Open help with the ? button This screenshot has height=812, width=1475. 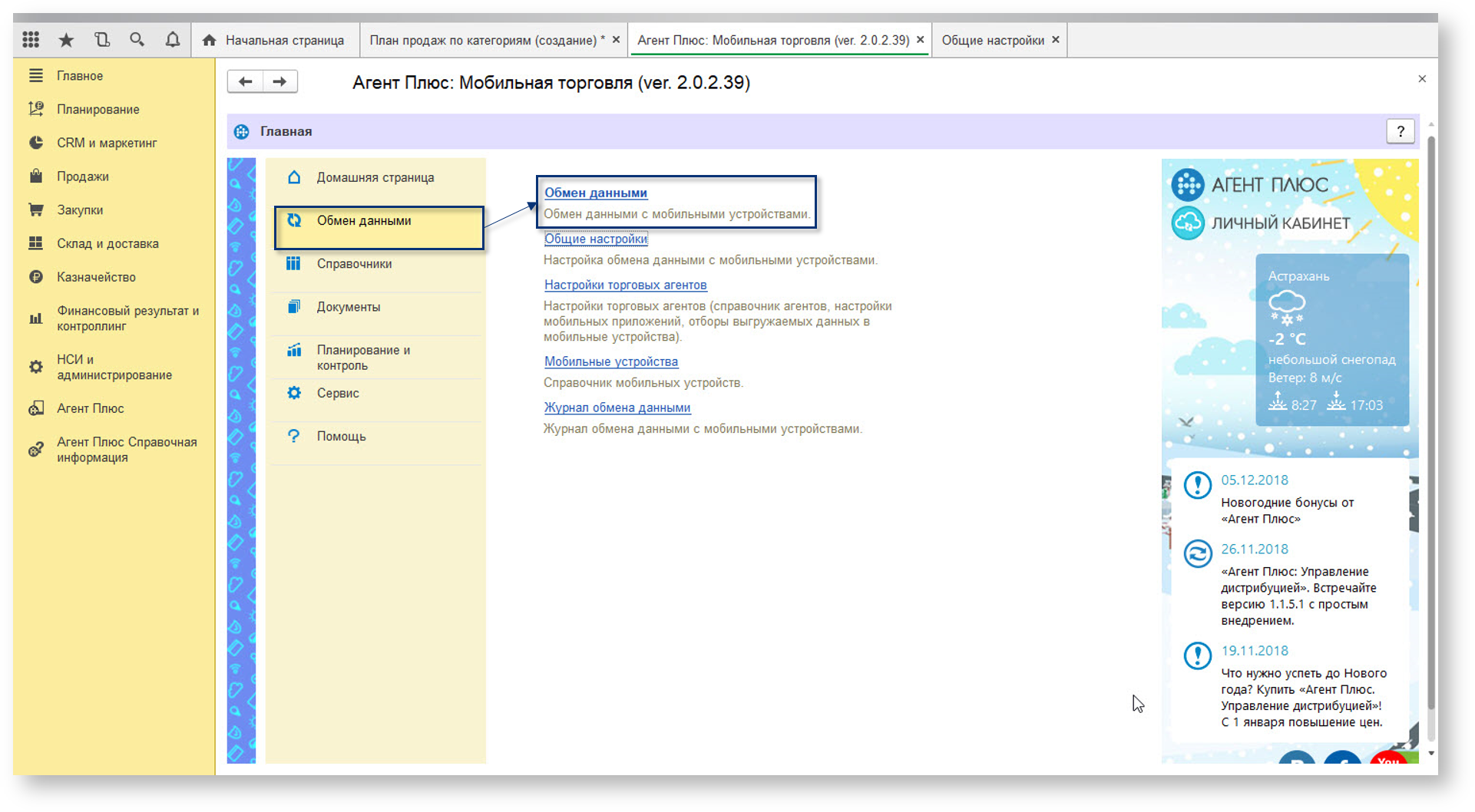pos(1401,131)
